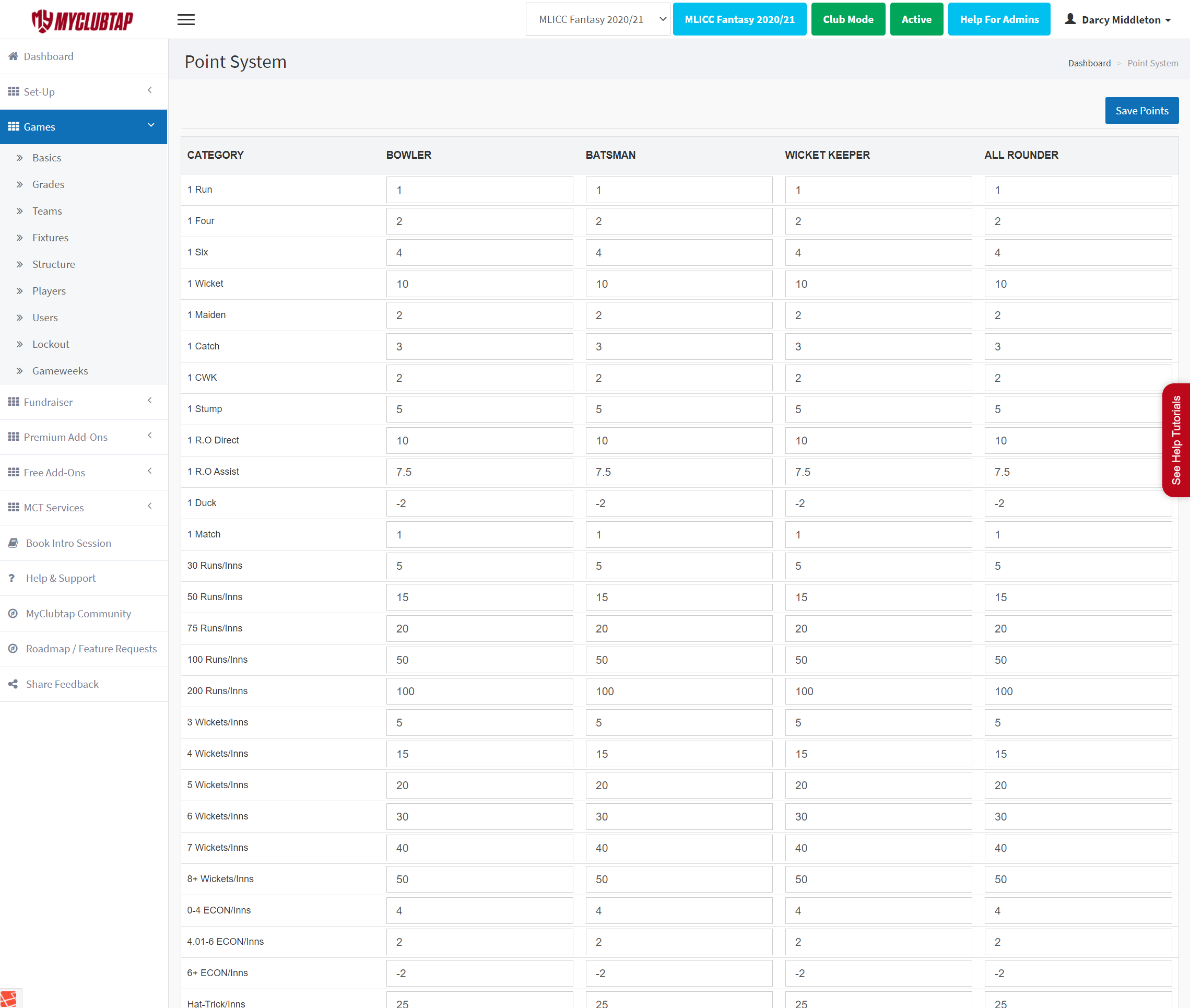Click the Help & Support question mark icon
Viewport: 1190px width, 1008px height.
coord(11,578)
